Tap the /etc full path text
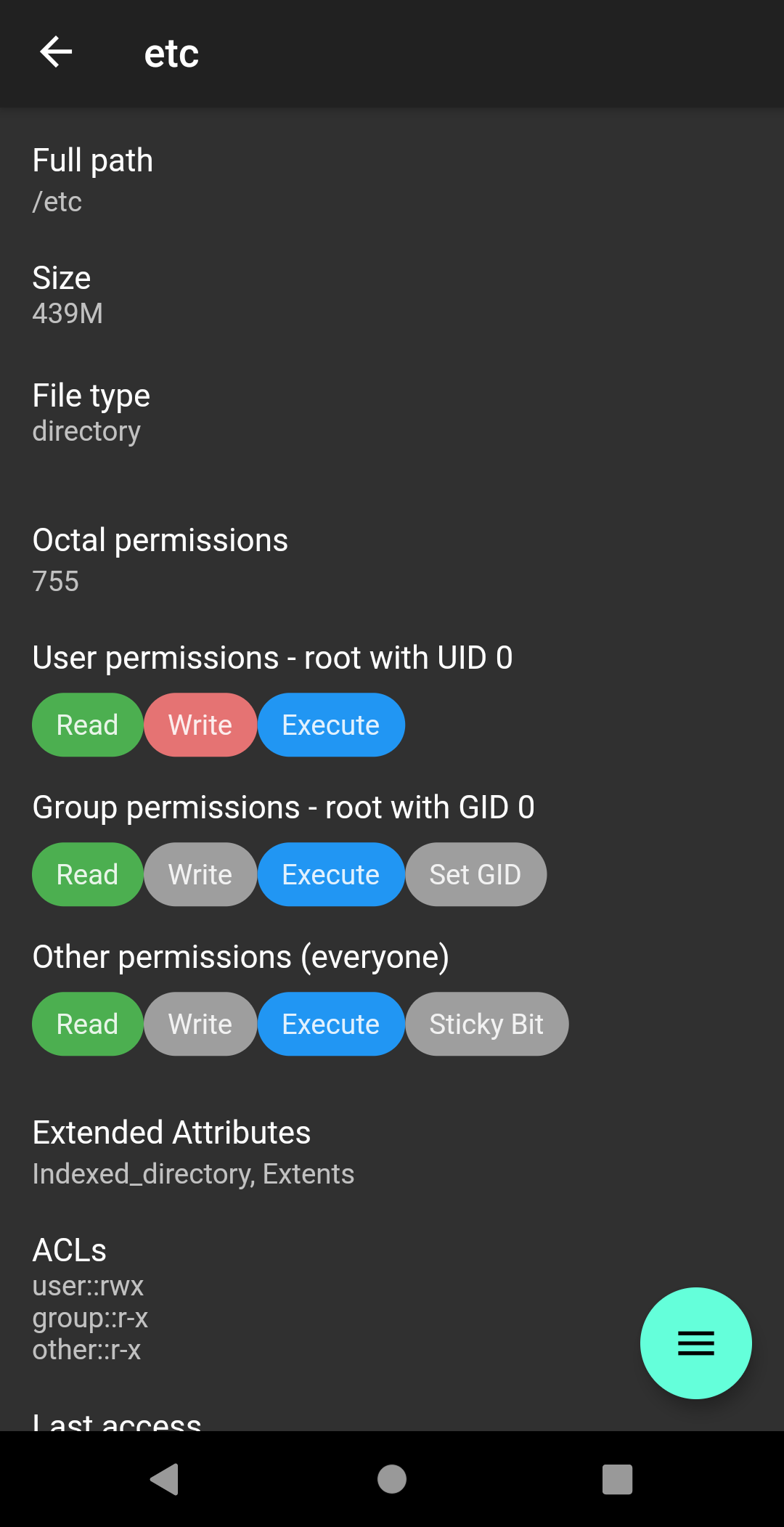The height and width of the screenshot is (1527, 784). [x=57, y=202]
